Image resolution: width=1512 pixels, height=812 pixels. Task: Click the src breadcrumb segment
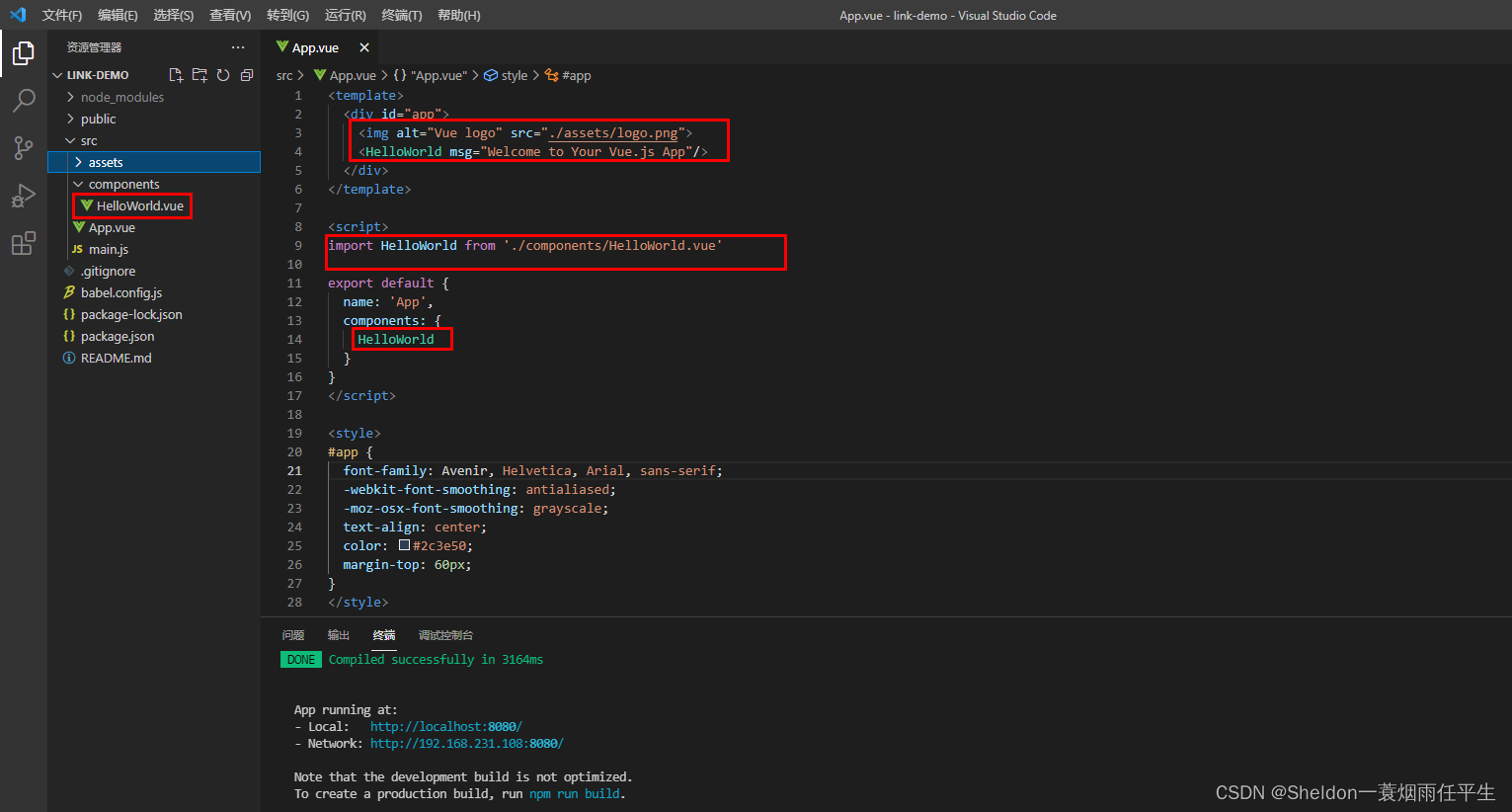tap(284, 75)
